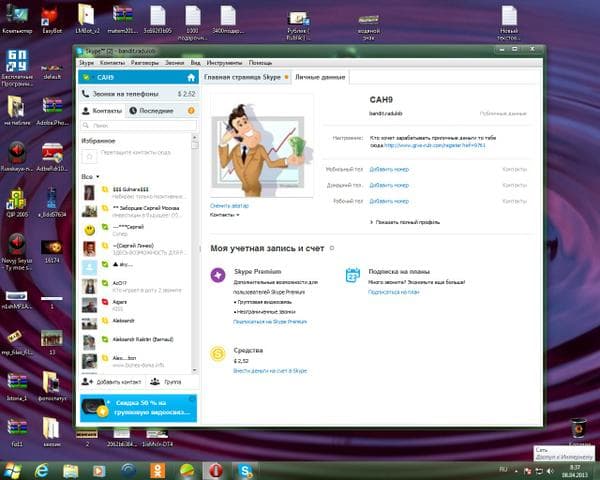Switch to the Главная страница Skype tab

point(246,77)
